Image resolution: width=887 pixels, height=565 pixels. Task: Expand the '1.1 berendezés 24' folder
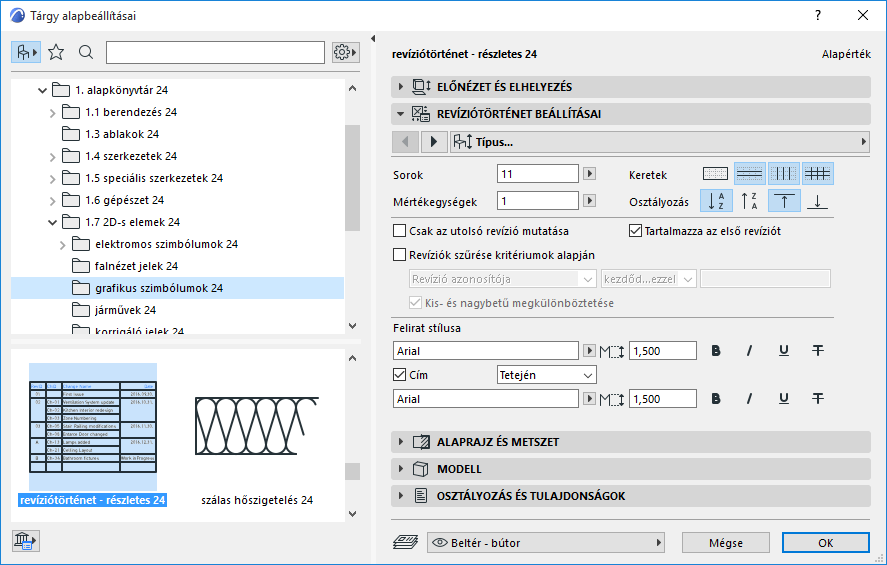click(x=53, y=112)
